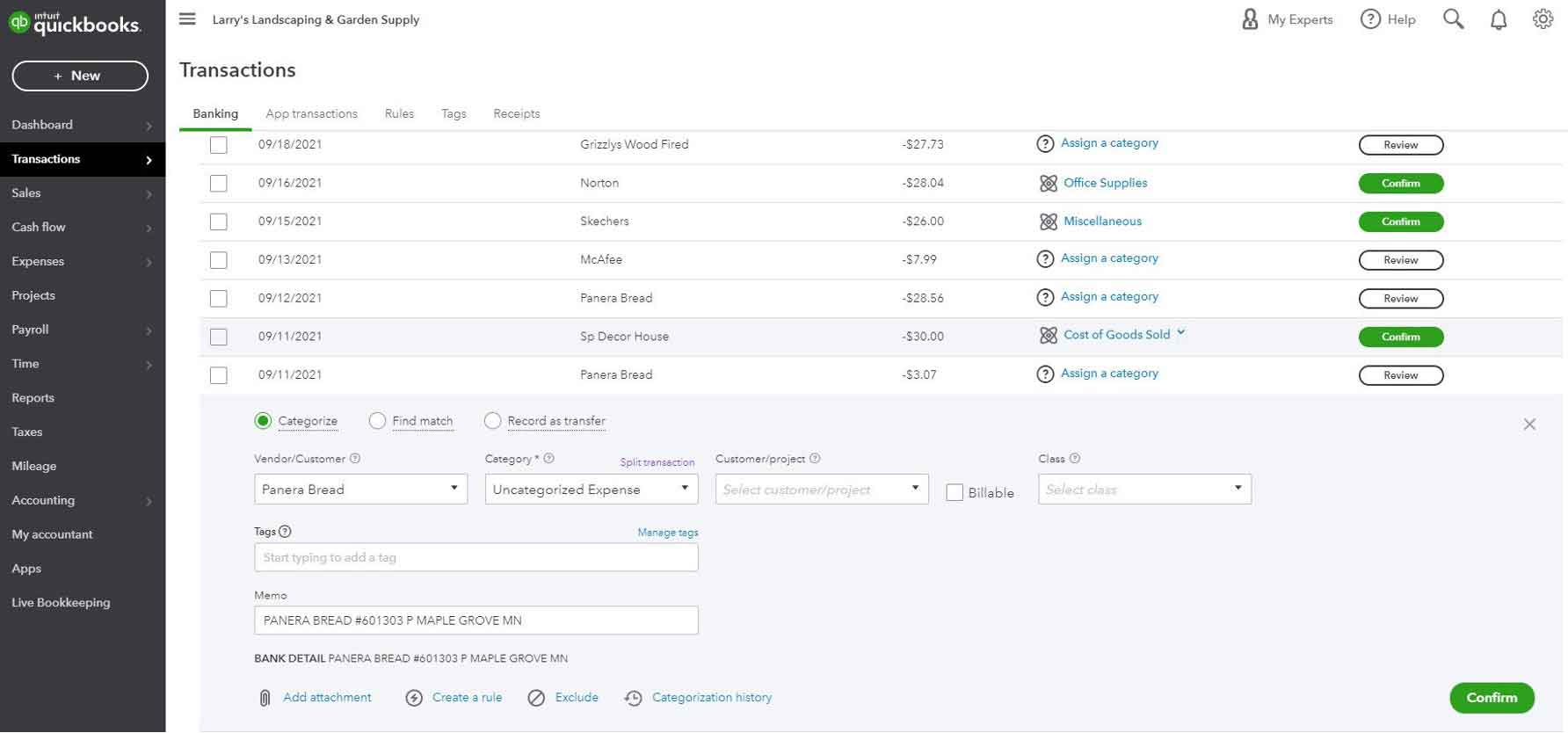
Task: Click suggestion icon beside Miscellaneous
Action: coord(1048,221)
